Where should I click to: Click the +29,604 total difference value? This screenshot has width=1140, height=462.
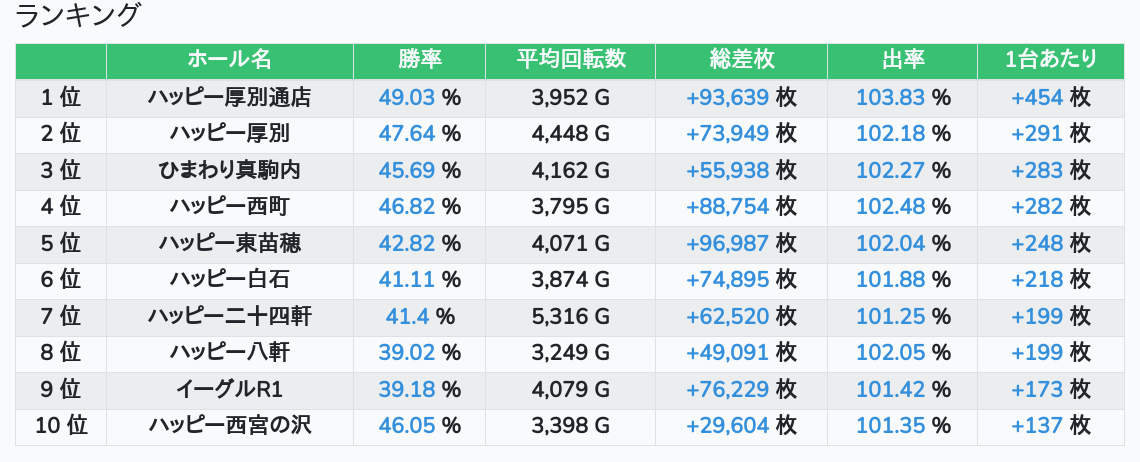click(x=727, y=426)
